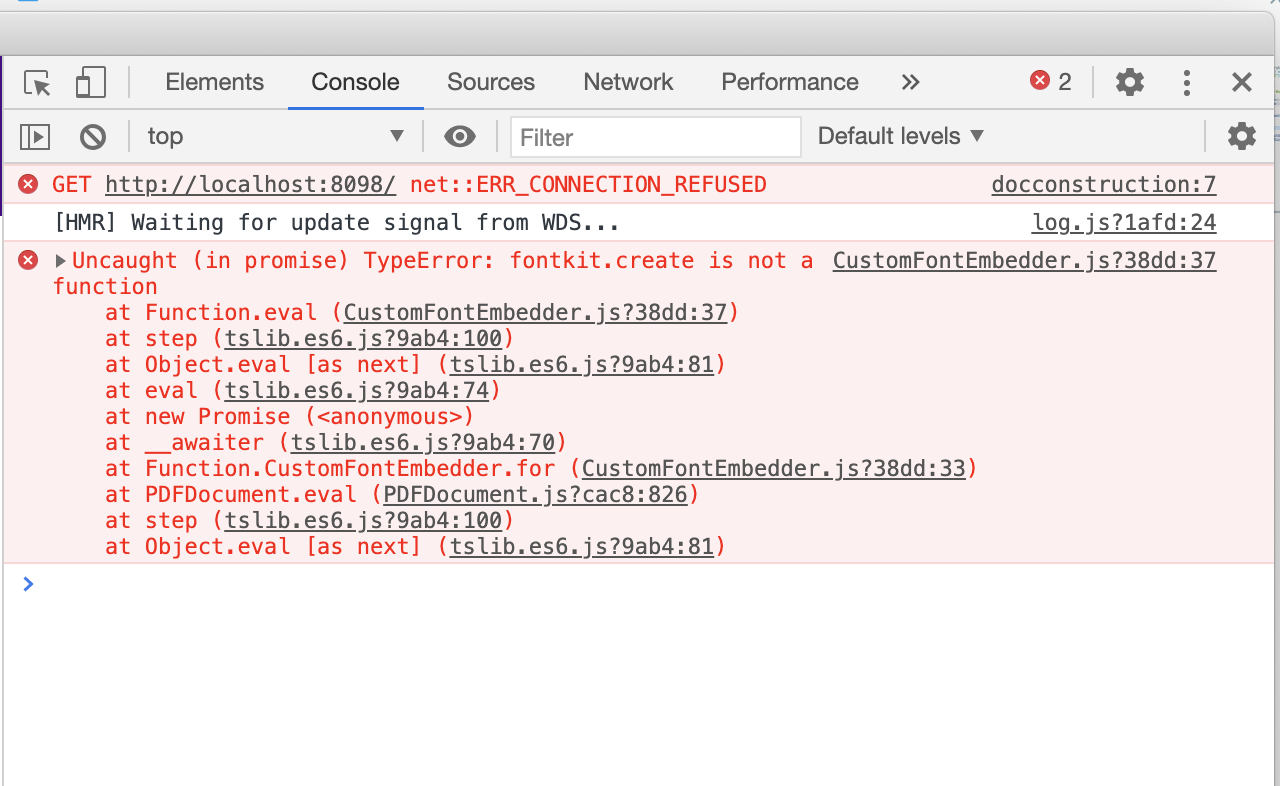Open console settings on the far right
1280x786 pixels.
tap(1242, 136)
